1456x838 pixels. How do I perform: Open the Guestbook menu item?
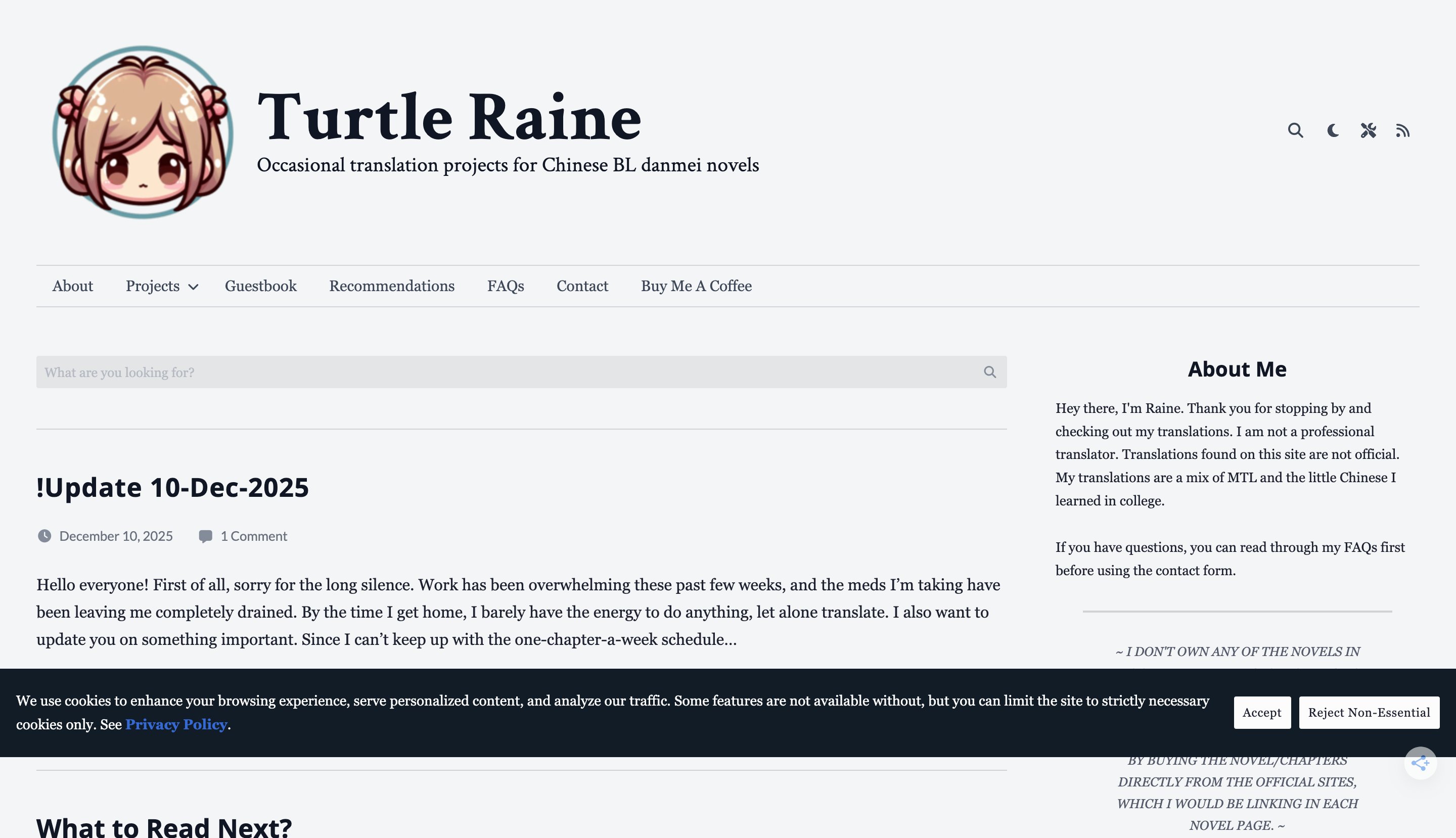(260, 286)
